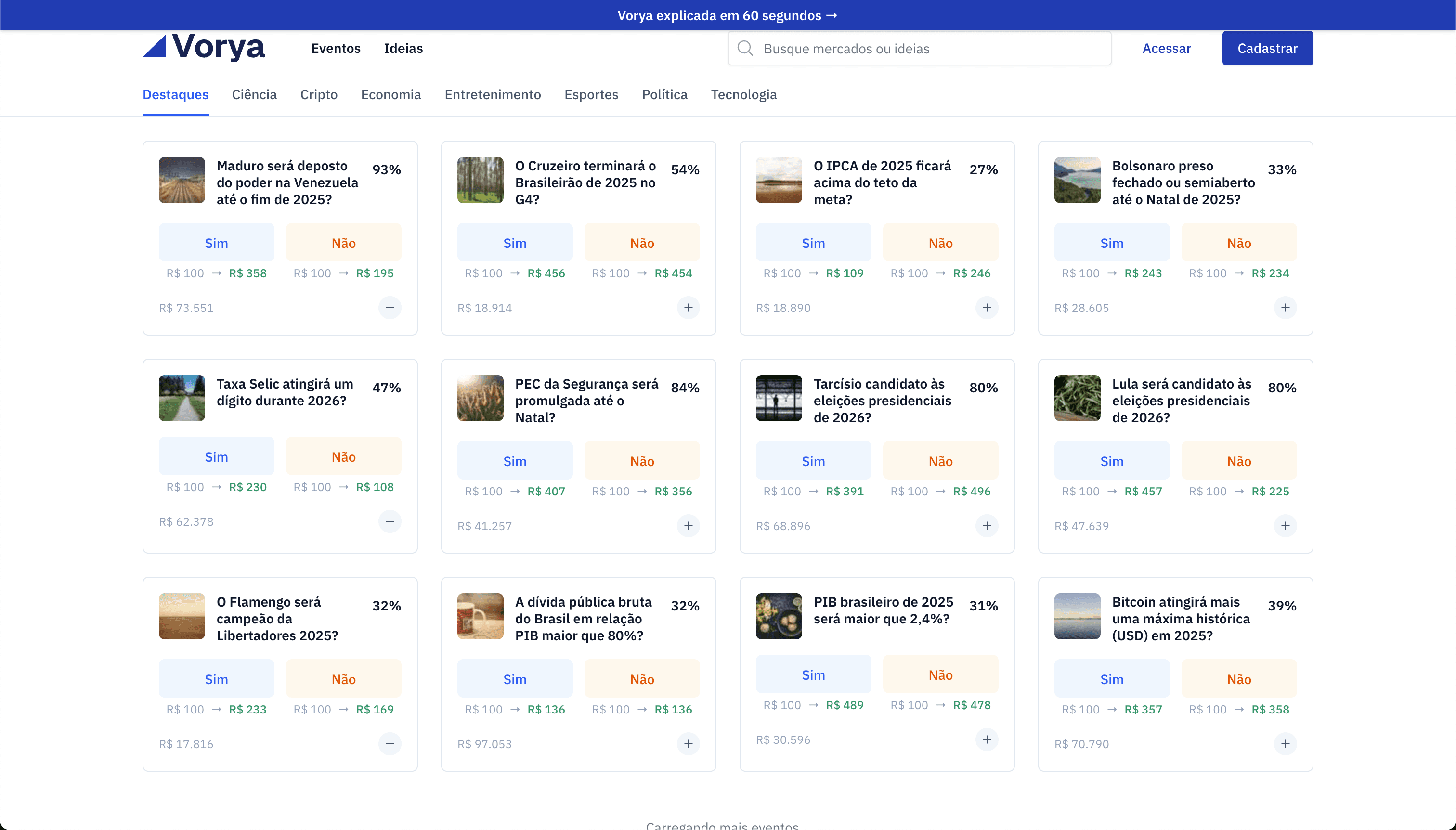The height and width of the screenshot is (830, 1456).
Task: Add the Maduro Venezuela market with plus icon
Action: pyautogui.click(x=390, y=307)
